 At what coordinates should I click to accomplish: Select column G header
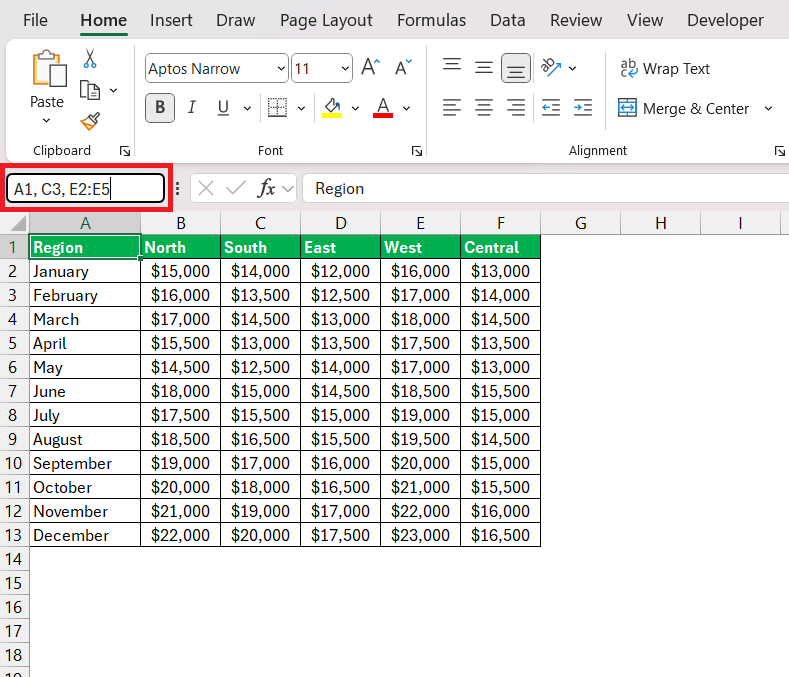(x=581, y=223)
